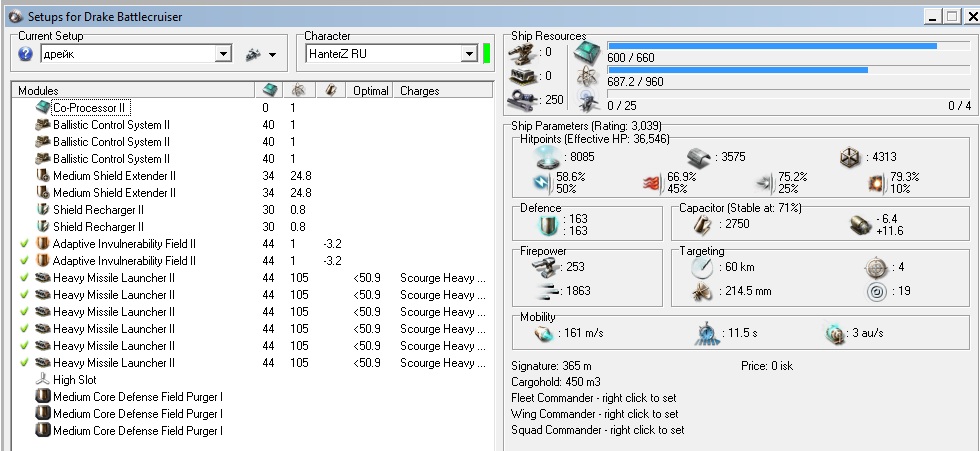Image resolution: width=980 pixels, height=451 pixels.
Task: Sort by the Modules column header
Action: [x=133, y=91]
